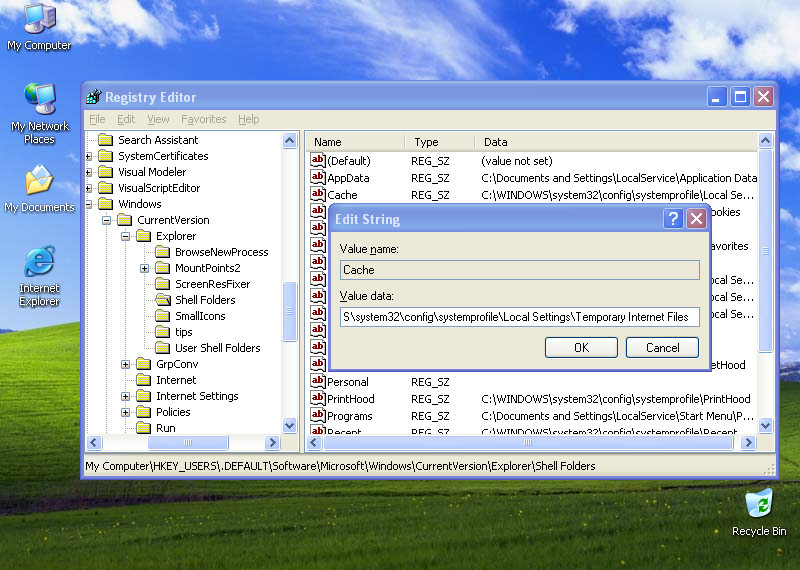The height and width of the screenshot is (570, 800).
Task: Click the values pane right scroll arrow
Action: [x=748, y=442]
